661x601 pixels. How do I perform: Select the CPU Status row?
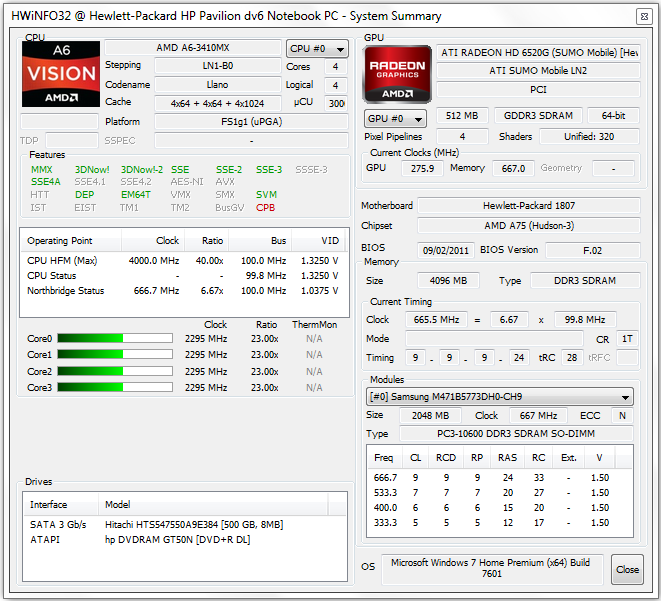(183, 276)
